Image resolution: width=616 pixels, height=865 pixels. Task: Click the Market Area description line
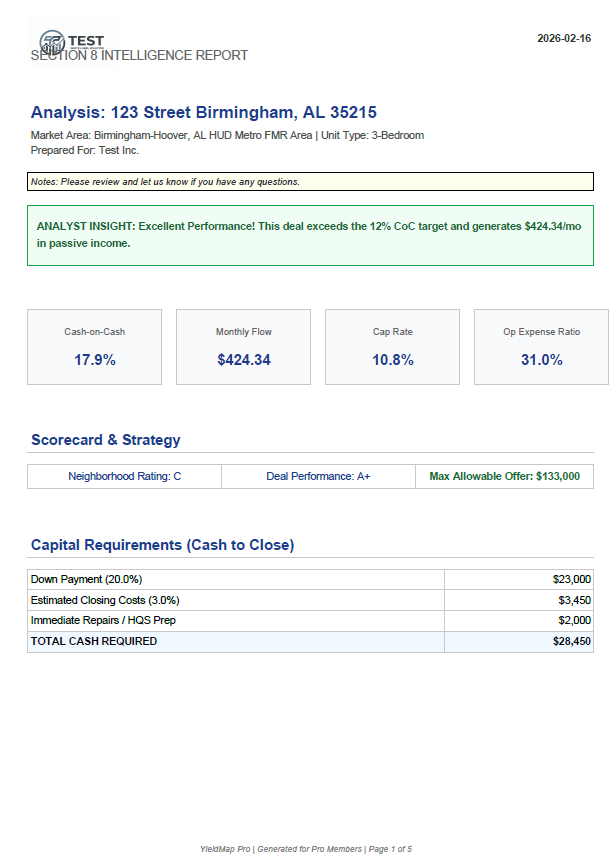(227, 135)
